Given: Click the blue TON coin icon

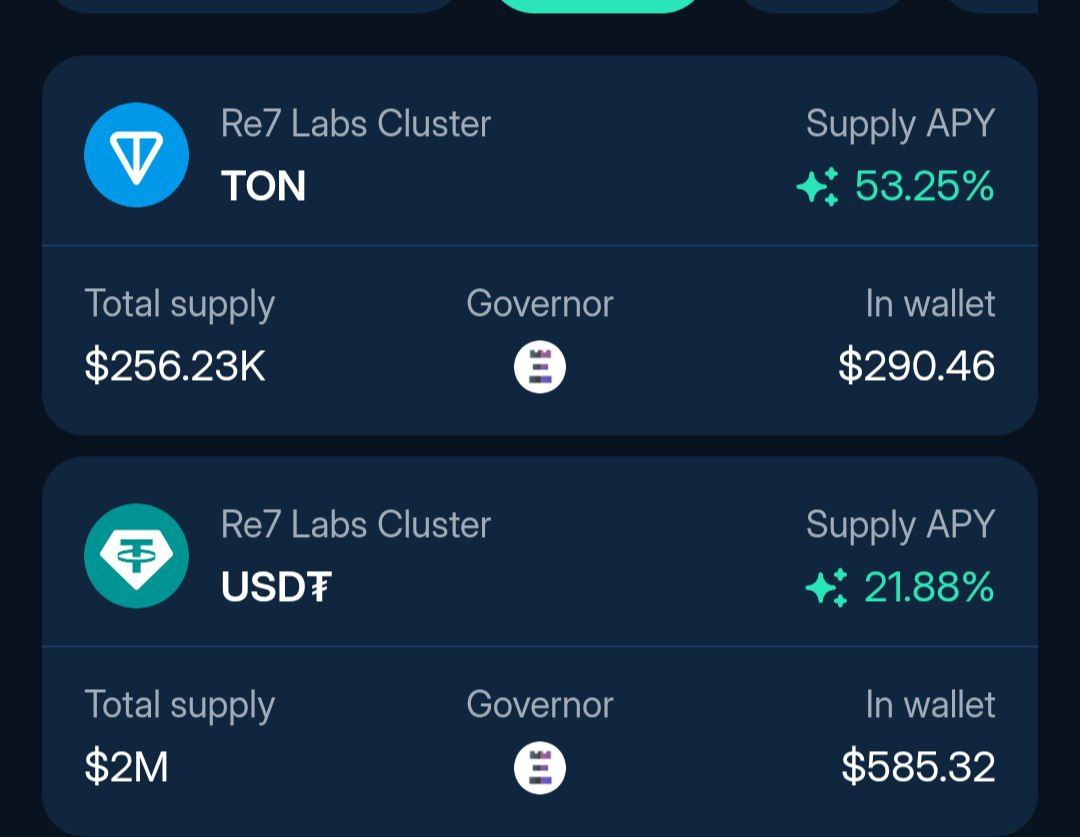Looking at the screenshot, I should click(x=136, y=155).
